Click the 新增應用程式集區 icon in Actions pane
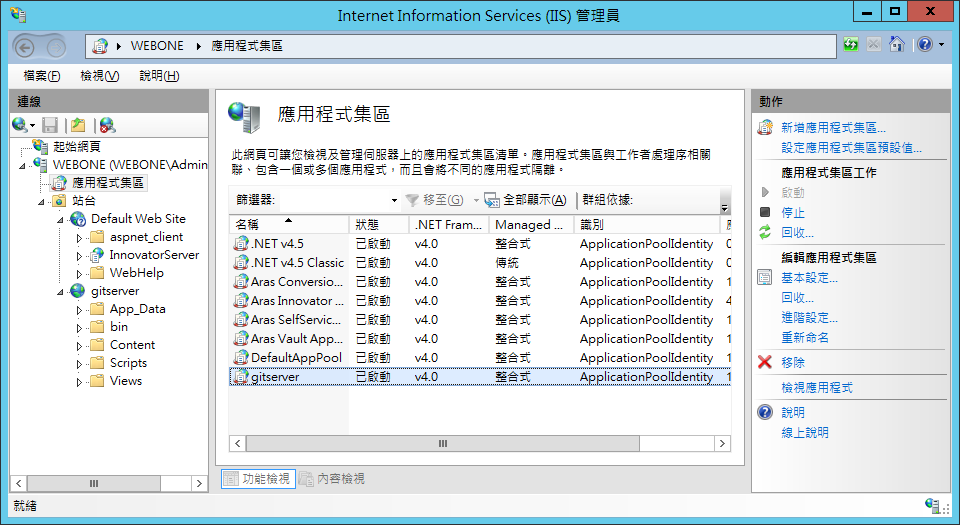The height and width of the screenshot is (525, 960). [x=765, y=127]
